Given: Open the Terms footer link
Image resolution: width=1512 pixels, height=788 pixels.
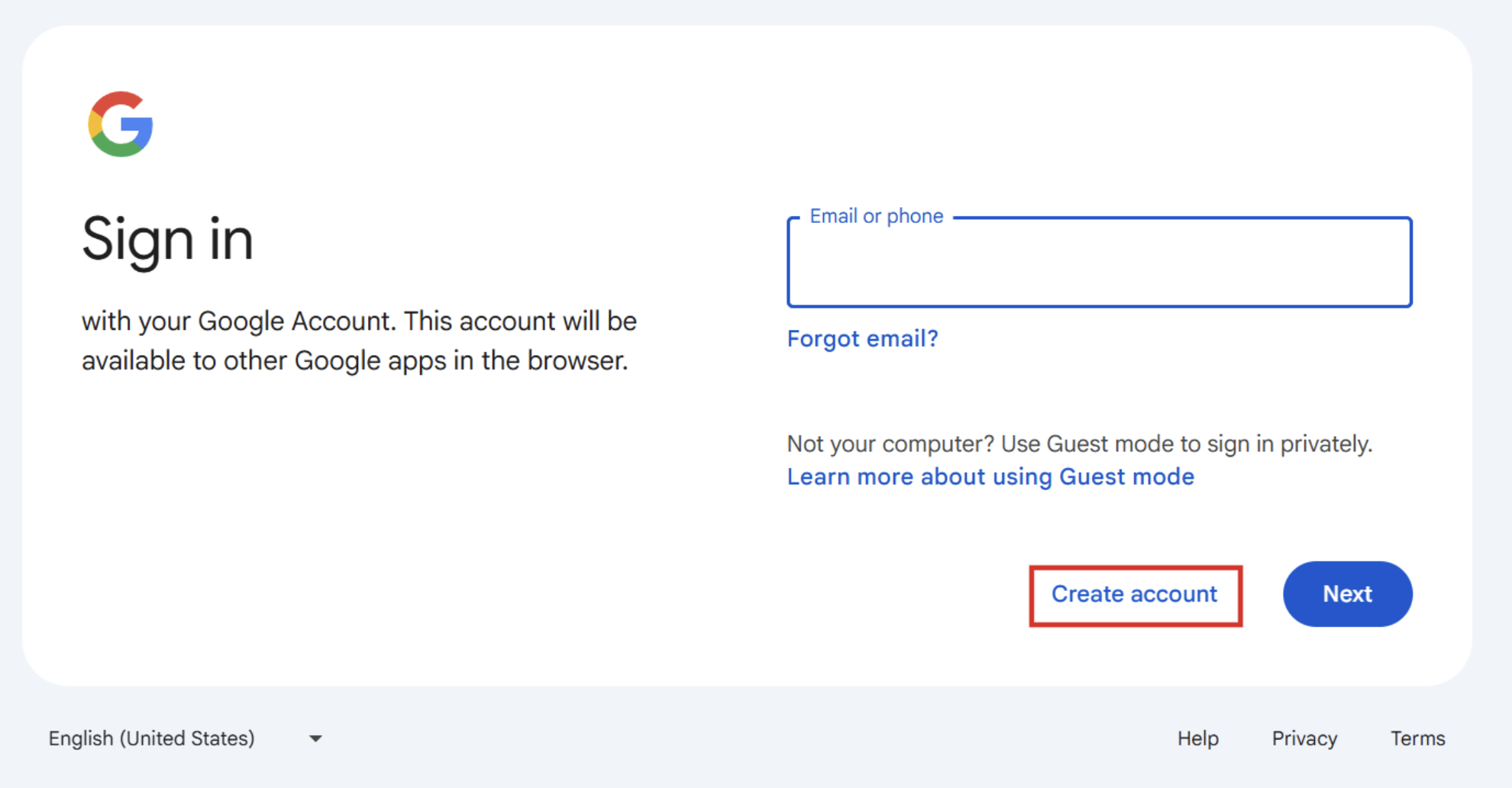Looking at the screenshot, I should click(x=1417, y=738).
